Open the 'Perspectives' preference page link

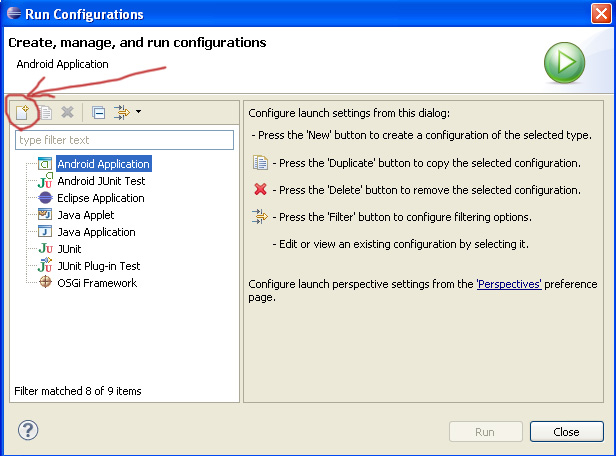(x=509, y=284)
